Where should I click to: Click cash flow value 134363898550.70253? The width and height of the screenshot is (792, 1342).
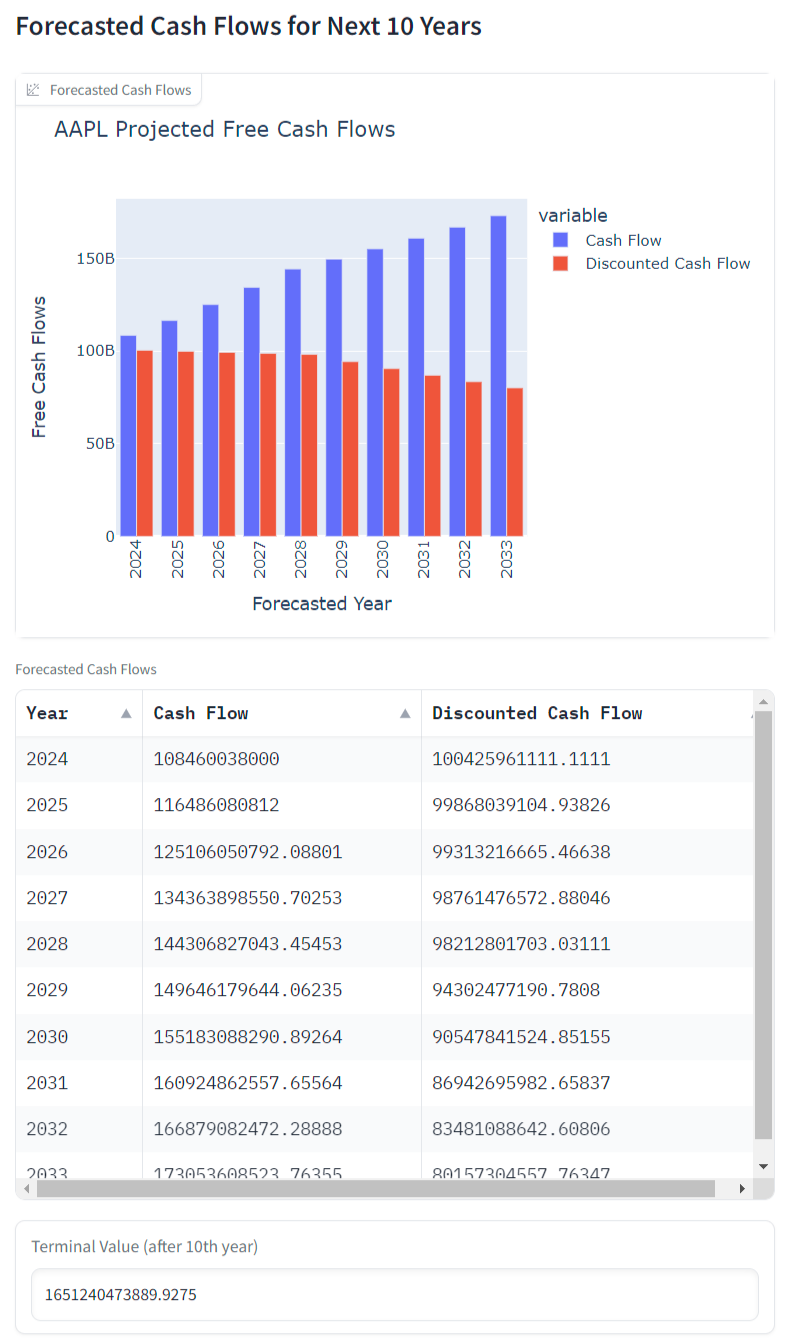[248, 898]
